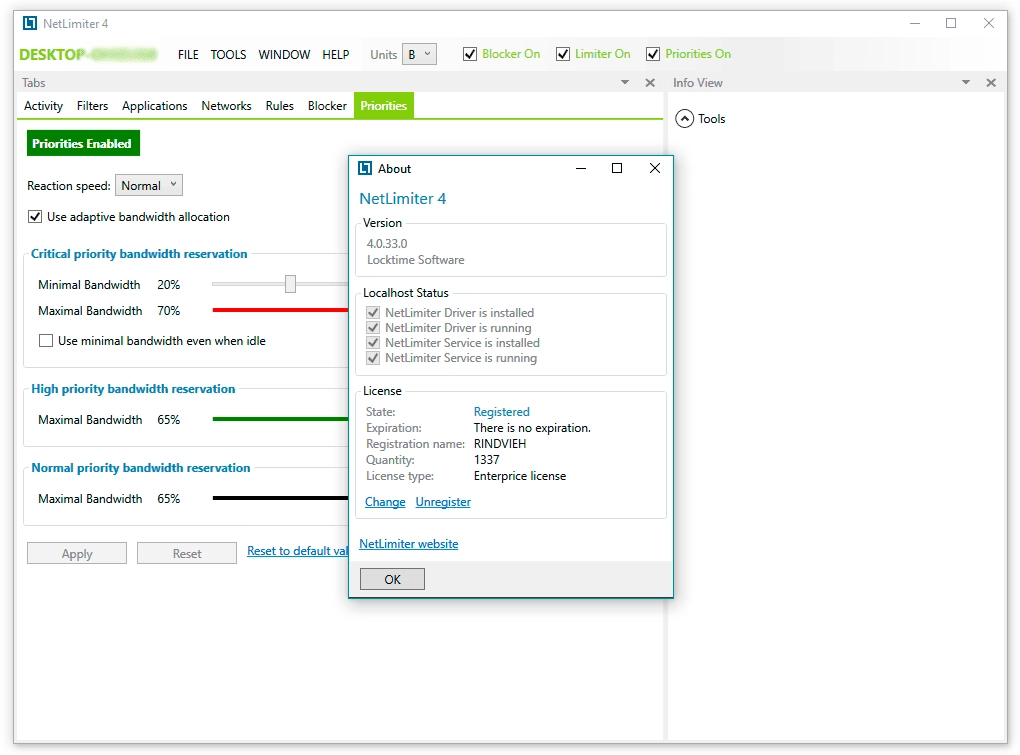Click the Change license link
This screenshot has width=1020, height=755.
point(385,502)
